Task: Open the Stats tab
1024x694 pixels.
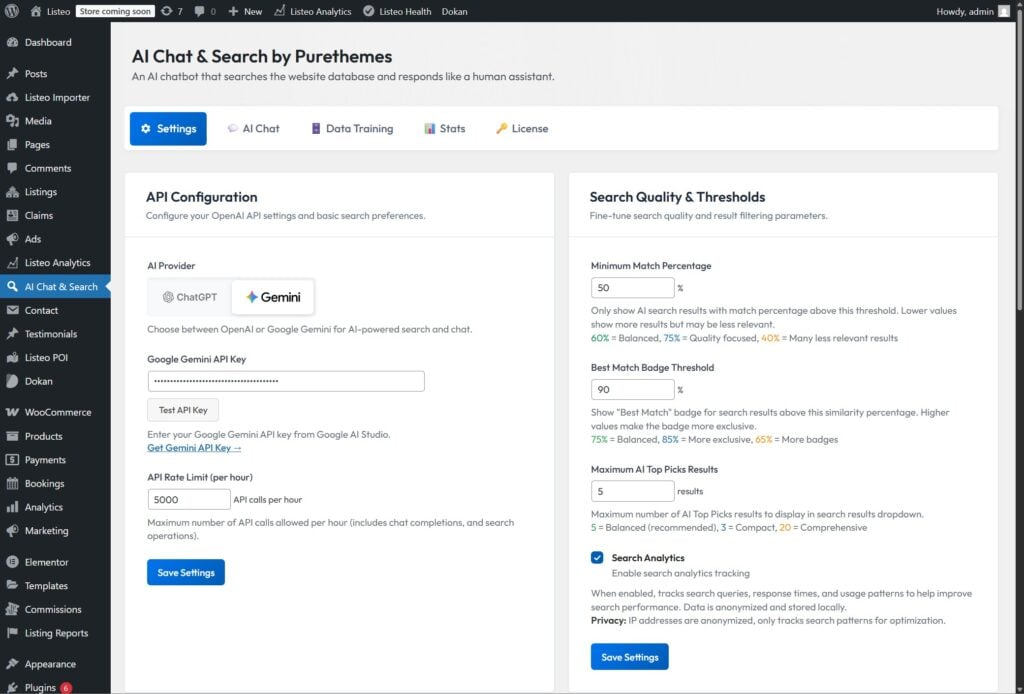Action: pyautogui.click(x=444, y=129)
